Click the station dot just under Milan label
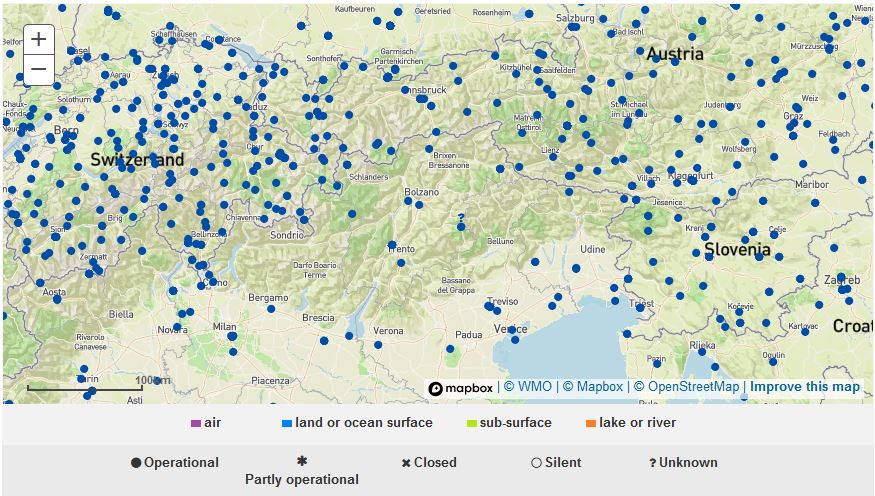Screen dimensions: 875x496 (x=232, y=336)
